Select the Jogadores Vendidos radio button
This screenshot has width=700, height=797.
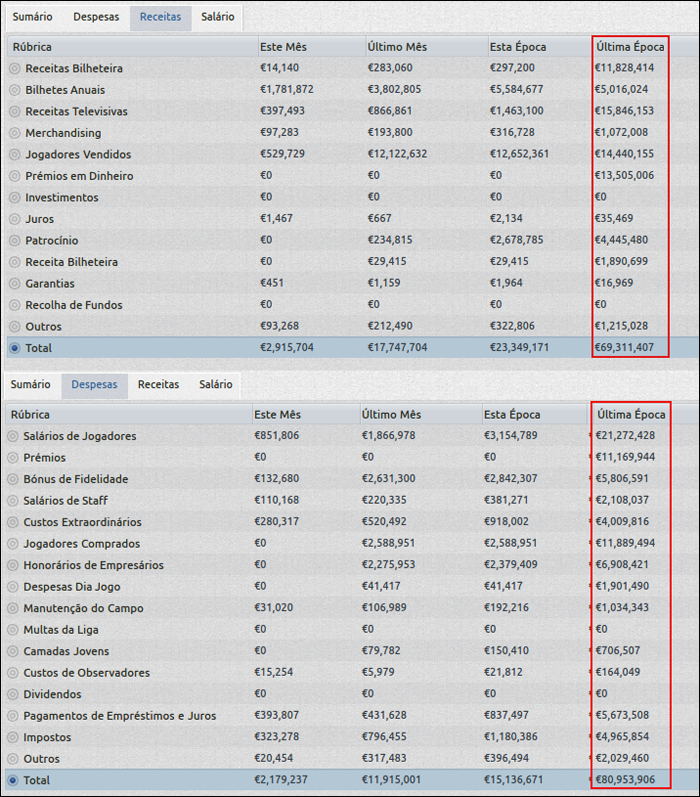[x=14, y=154]
